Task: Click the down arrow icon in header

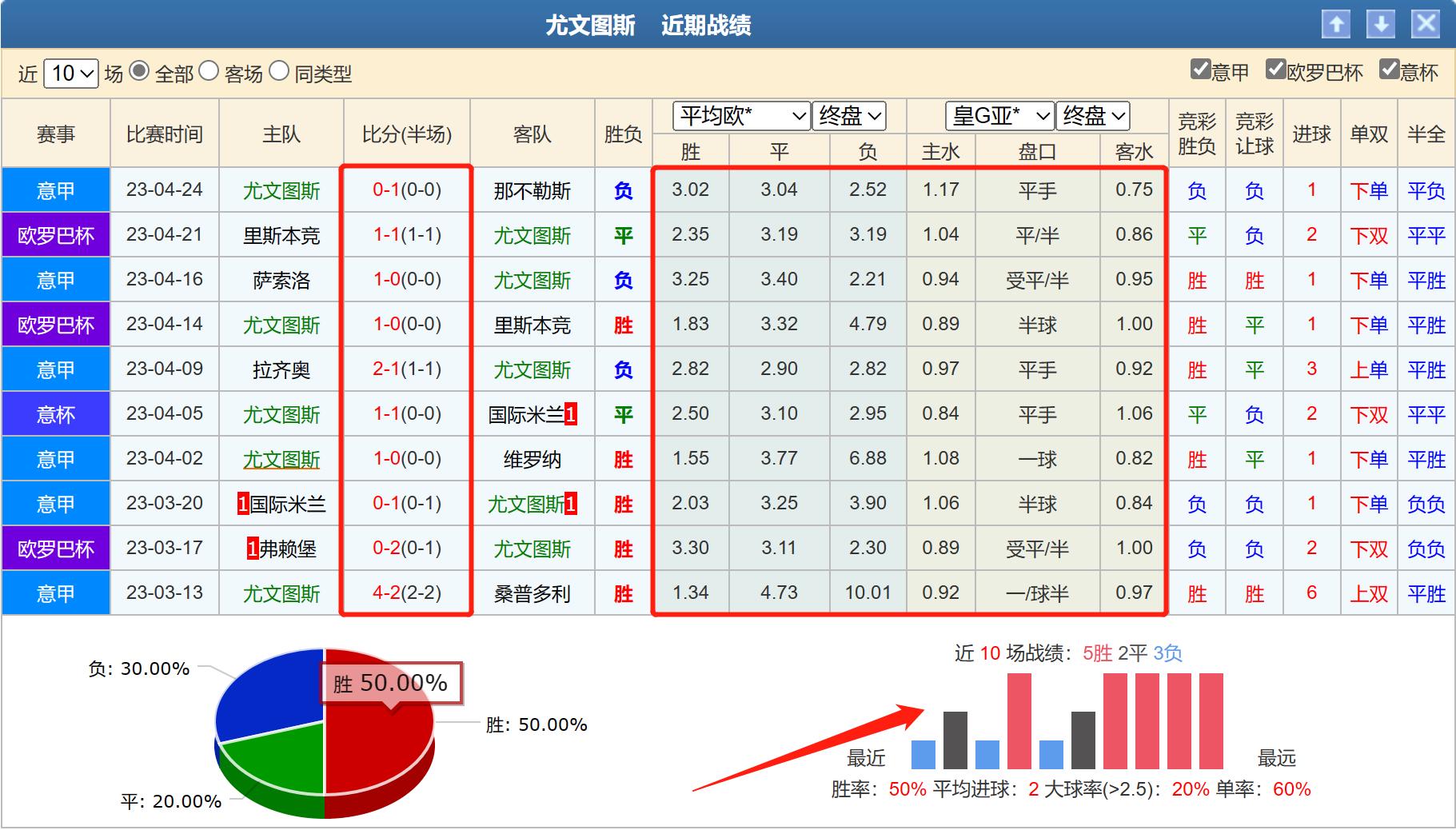Action: click(x=1381, y=25)
